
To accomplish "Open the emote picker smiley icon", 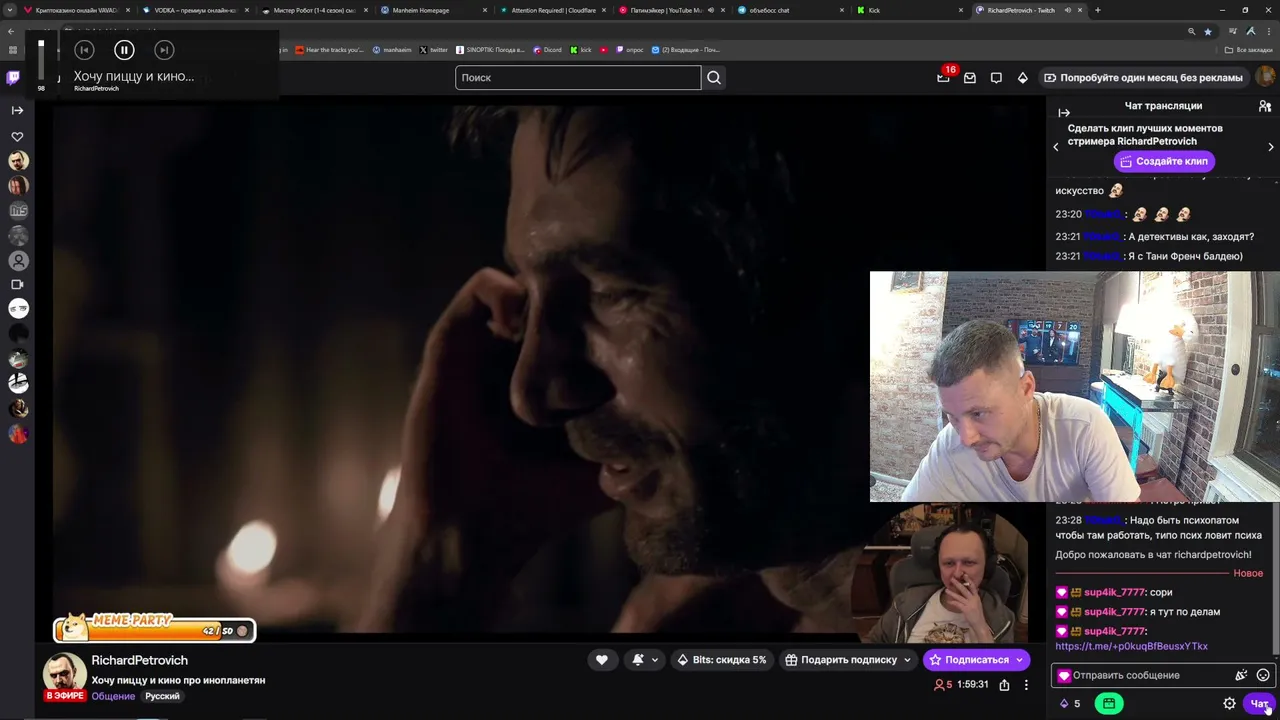I will [1263, 675].
